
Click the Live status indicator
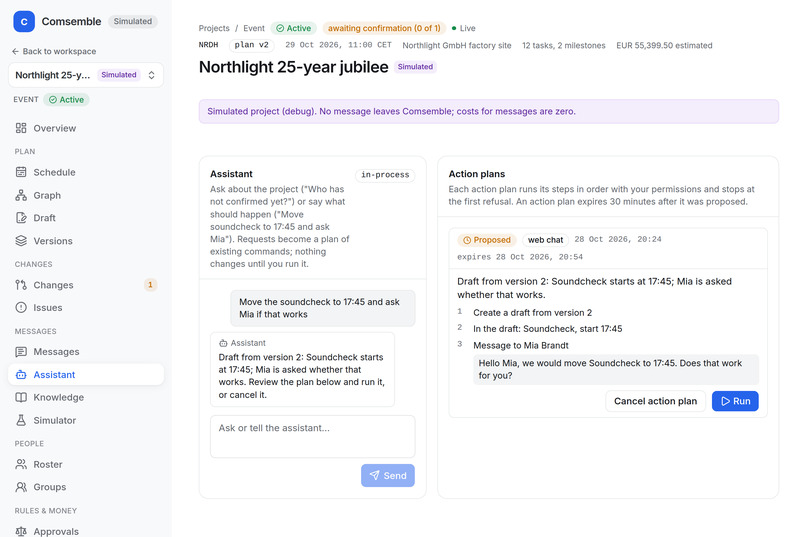464,28
